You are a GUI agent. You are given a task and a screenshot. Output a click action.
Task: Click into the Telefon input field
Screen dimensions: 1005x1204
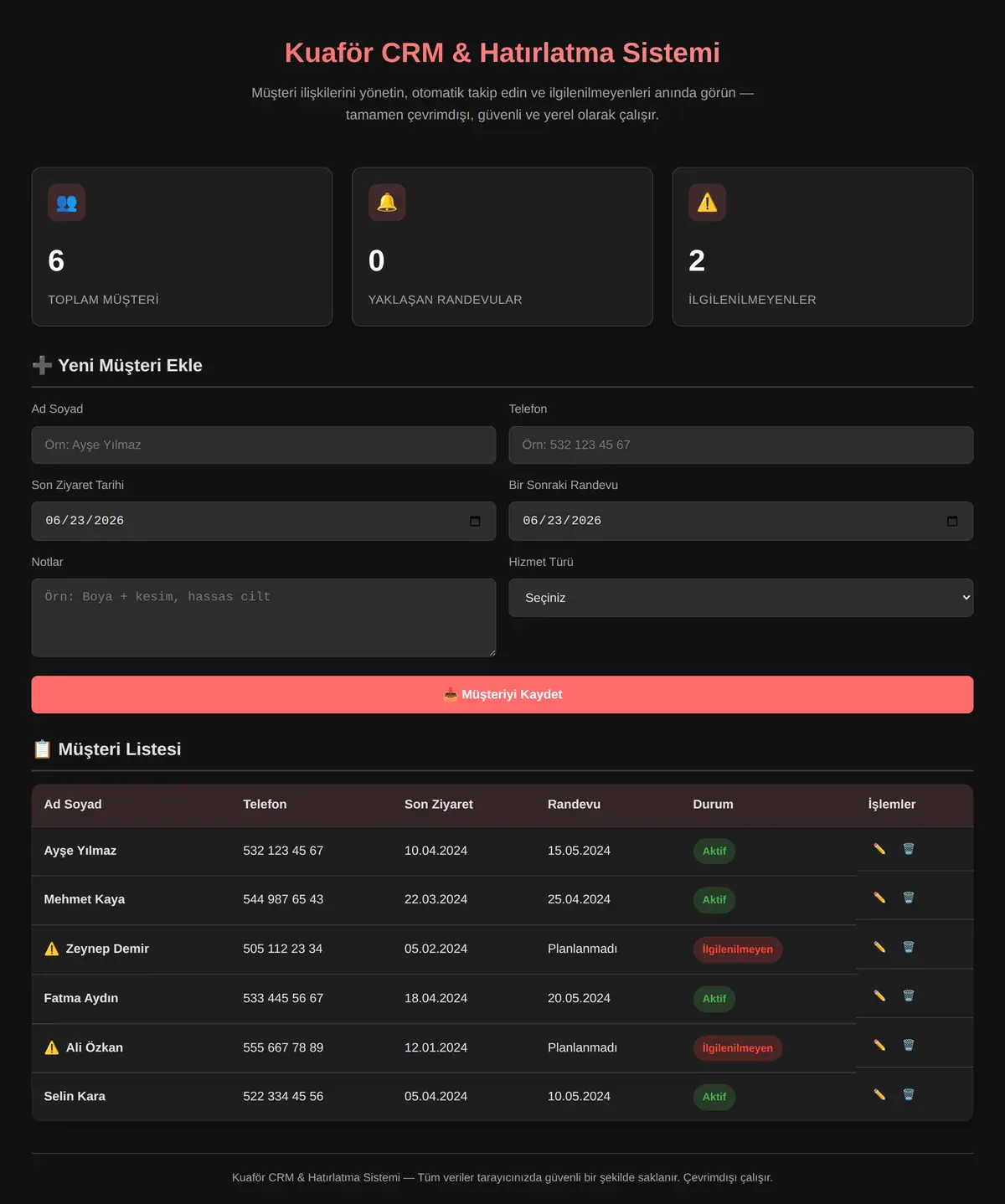741,445
